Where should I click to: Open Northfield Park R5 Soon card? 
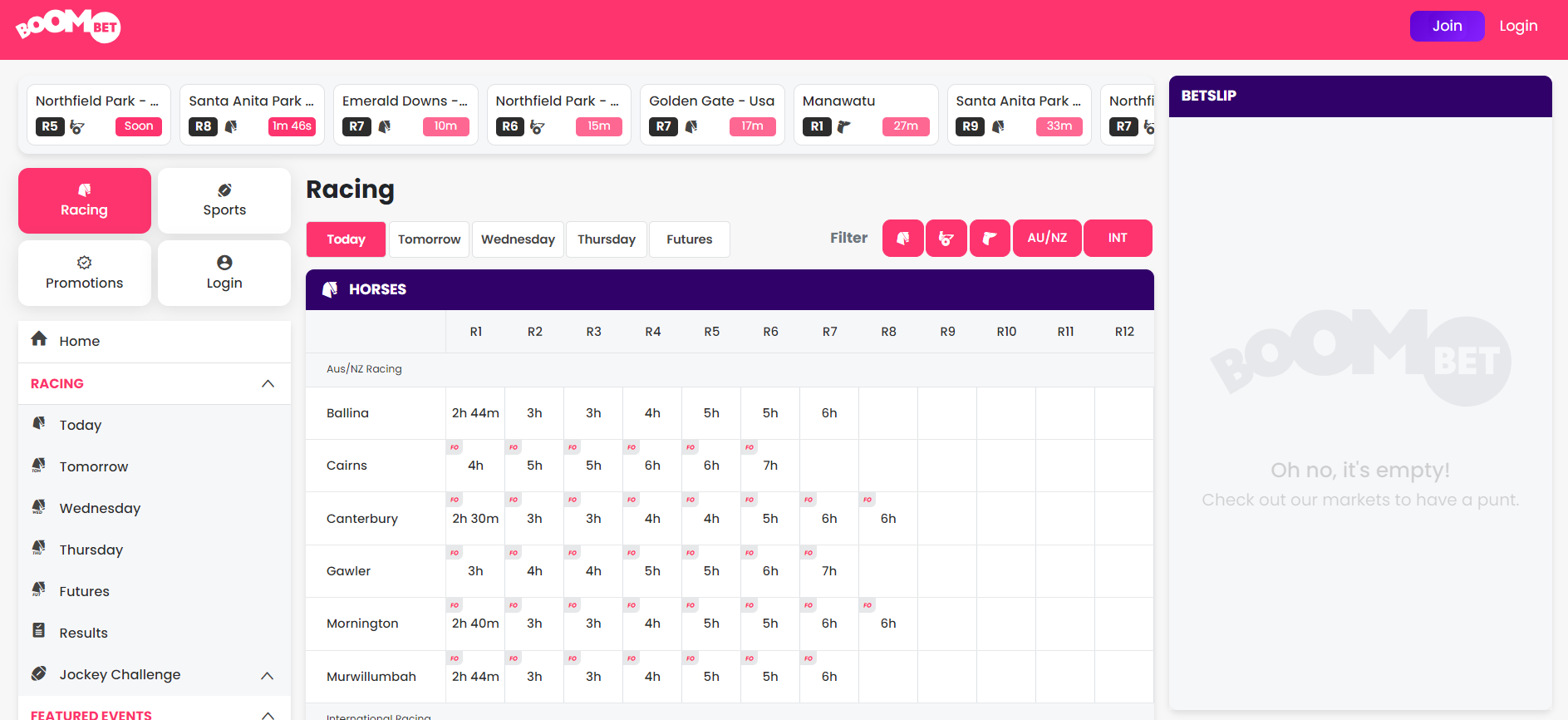tap(99, 115)
